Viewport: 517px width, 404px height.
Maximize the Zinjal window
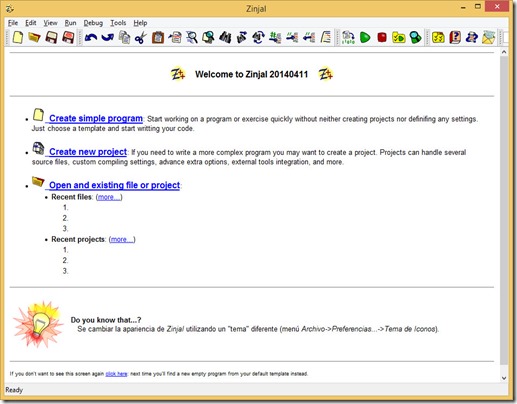[x=478, y=7]
